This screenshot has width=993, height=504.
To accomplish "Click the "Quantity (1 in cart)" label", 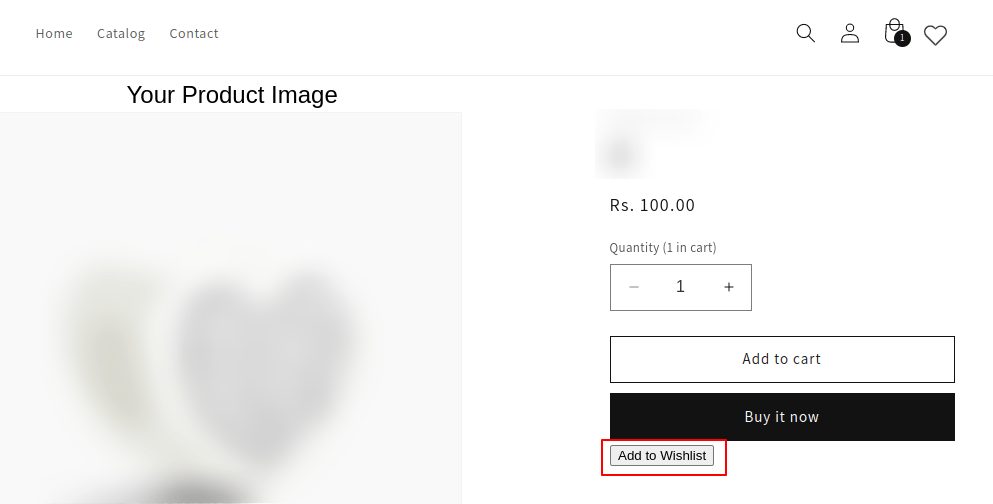I will coord(663,248).
